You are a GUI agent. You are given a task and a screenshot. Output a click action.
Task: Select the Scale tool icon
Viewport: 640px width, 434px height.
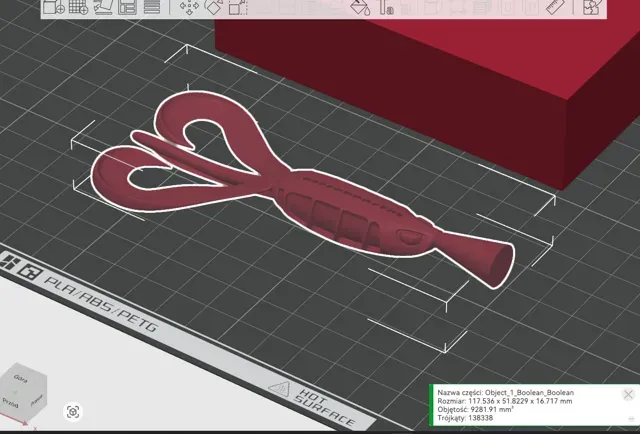click(238, 7)
